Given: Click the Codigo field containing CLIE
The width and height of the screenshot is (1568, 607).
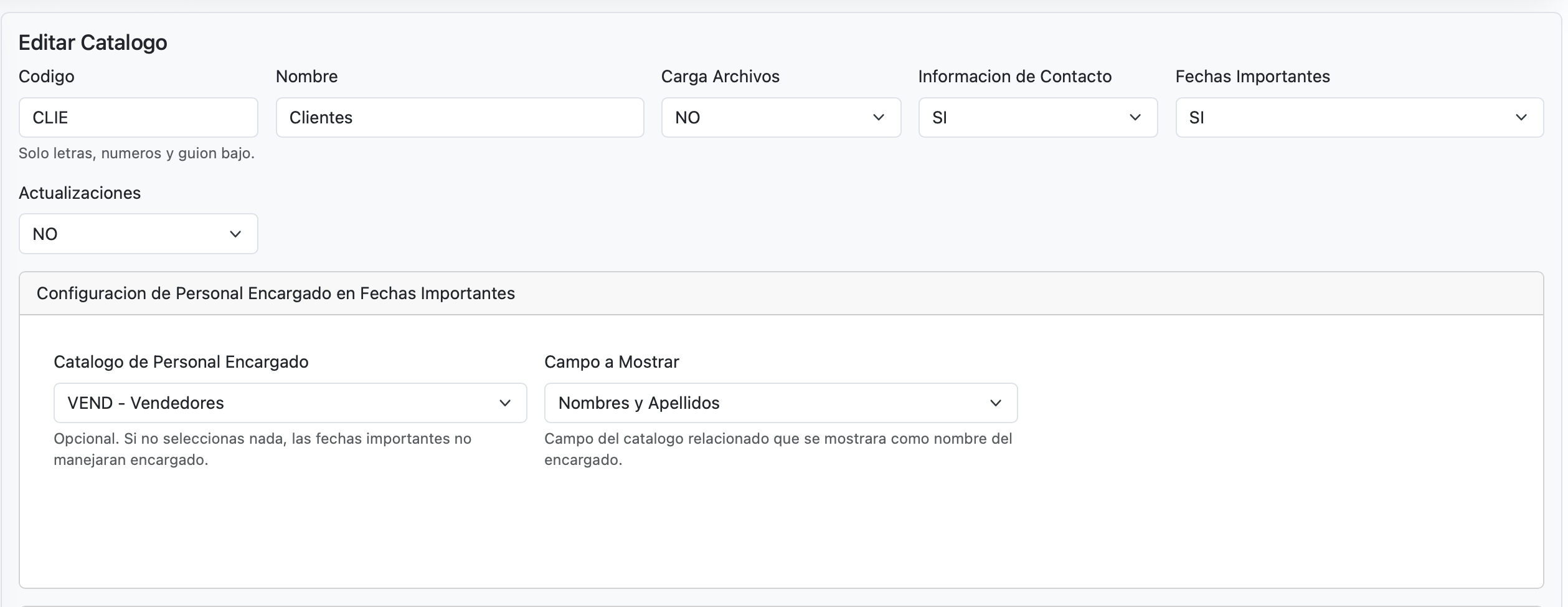Looking at the screenshot, I should tap(138, 117).
